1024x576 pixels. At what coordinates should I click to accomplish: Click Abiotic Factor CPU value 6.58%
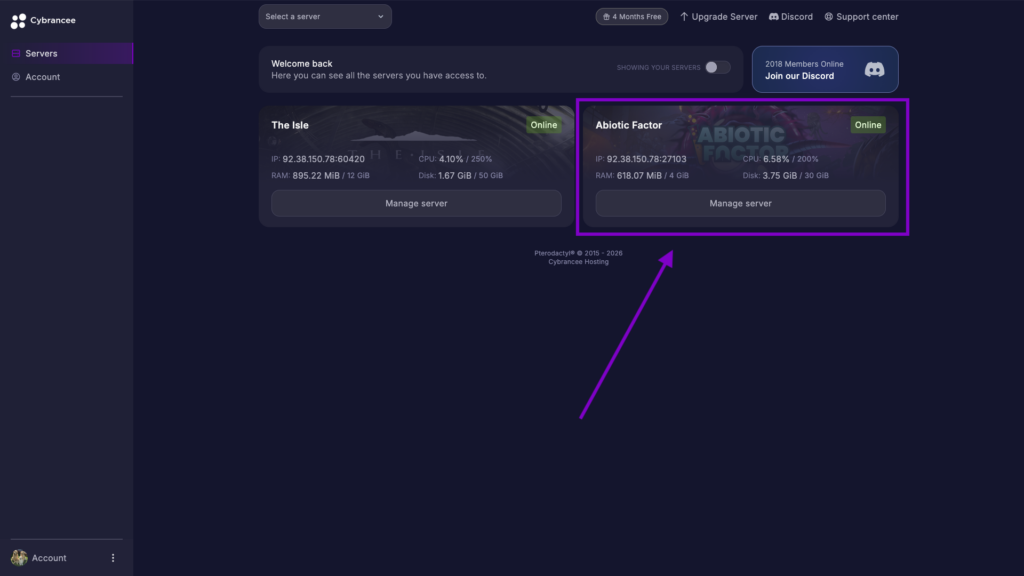pyautogui.click(x=776, y=159)
